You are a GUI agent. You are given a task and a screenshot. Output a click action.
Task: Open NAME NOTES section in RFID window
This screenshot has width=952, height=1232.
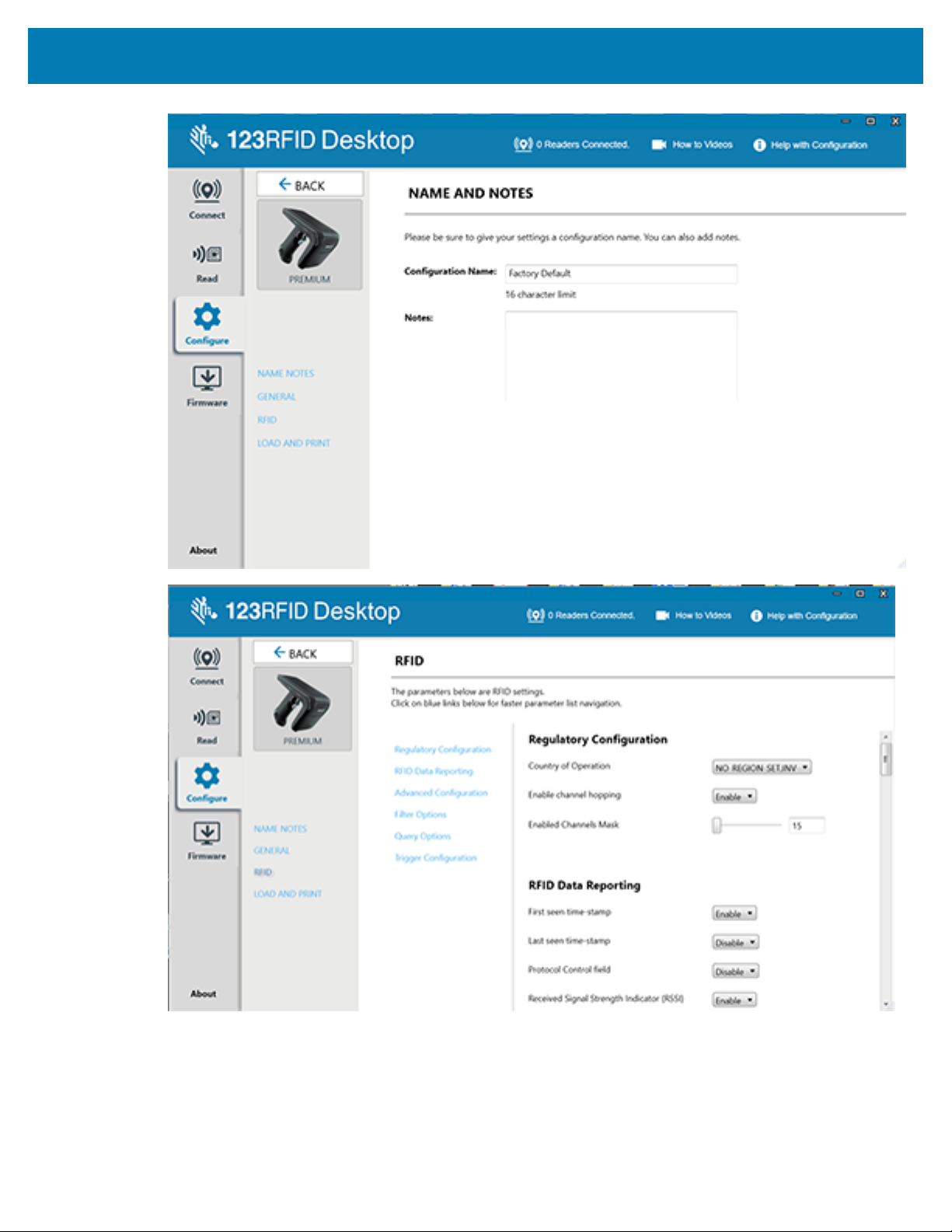click(x=281, y=829)
